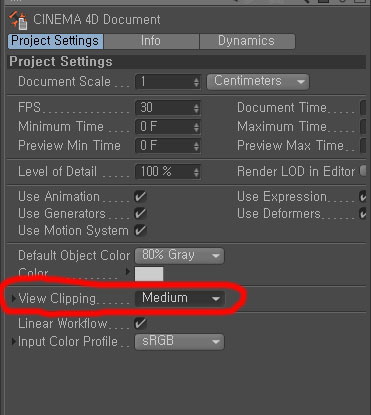
Task: Toggle the Linear Workflow checkbox
Action: pos(140,323)
